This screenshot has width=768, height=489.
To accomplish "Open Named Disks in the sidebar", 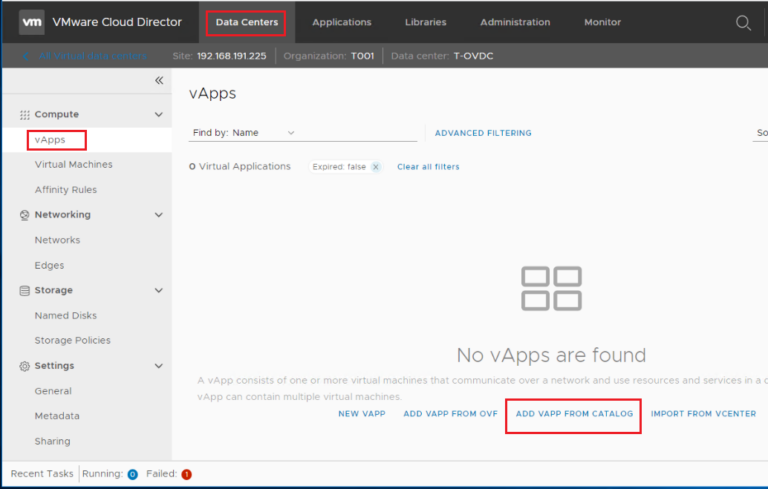I will 66,316.
